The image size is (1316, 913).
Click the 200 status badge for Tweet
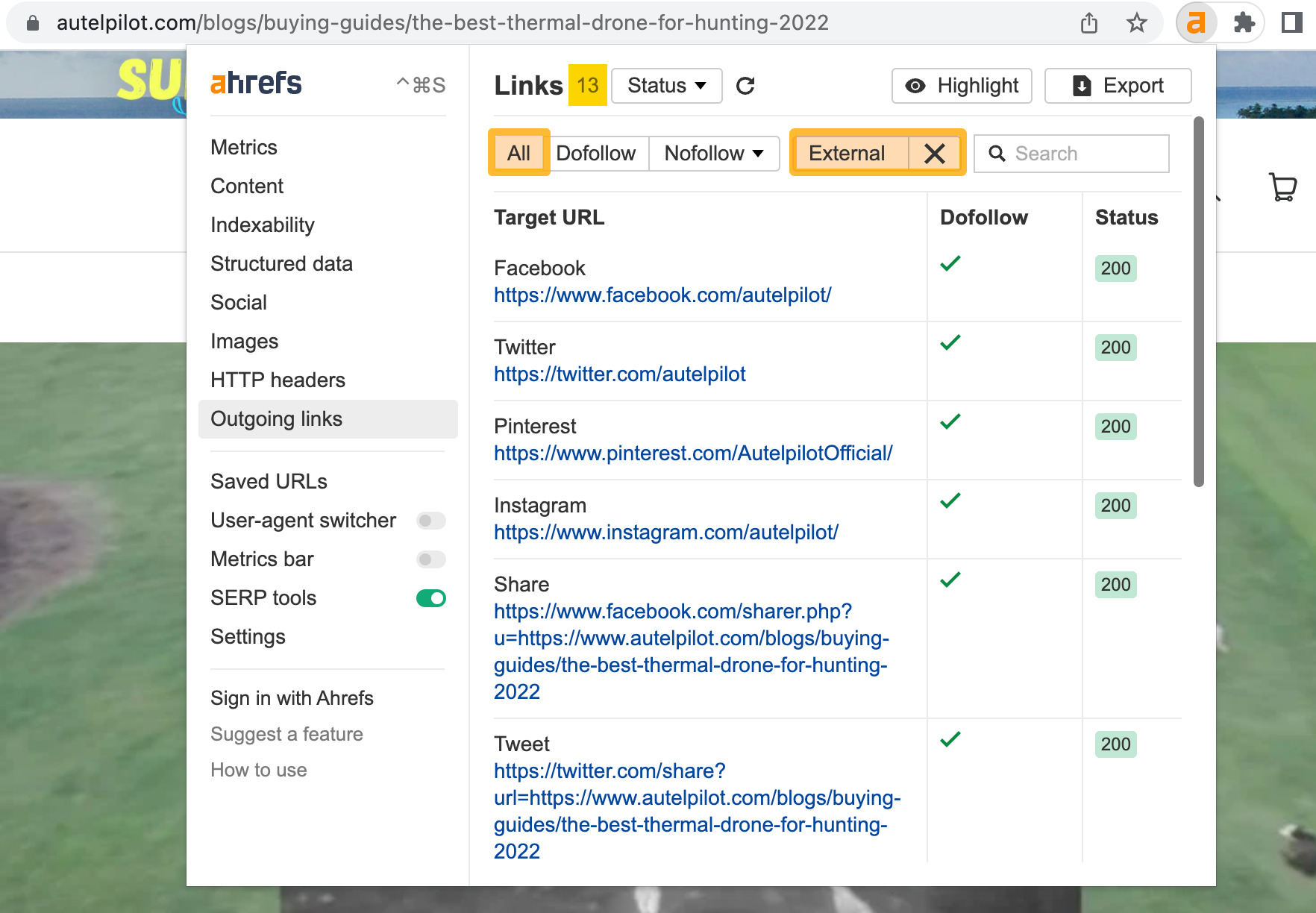(1115, 744)
